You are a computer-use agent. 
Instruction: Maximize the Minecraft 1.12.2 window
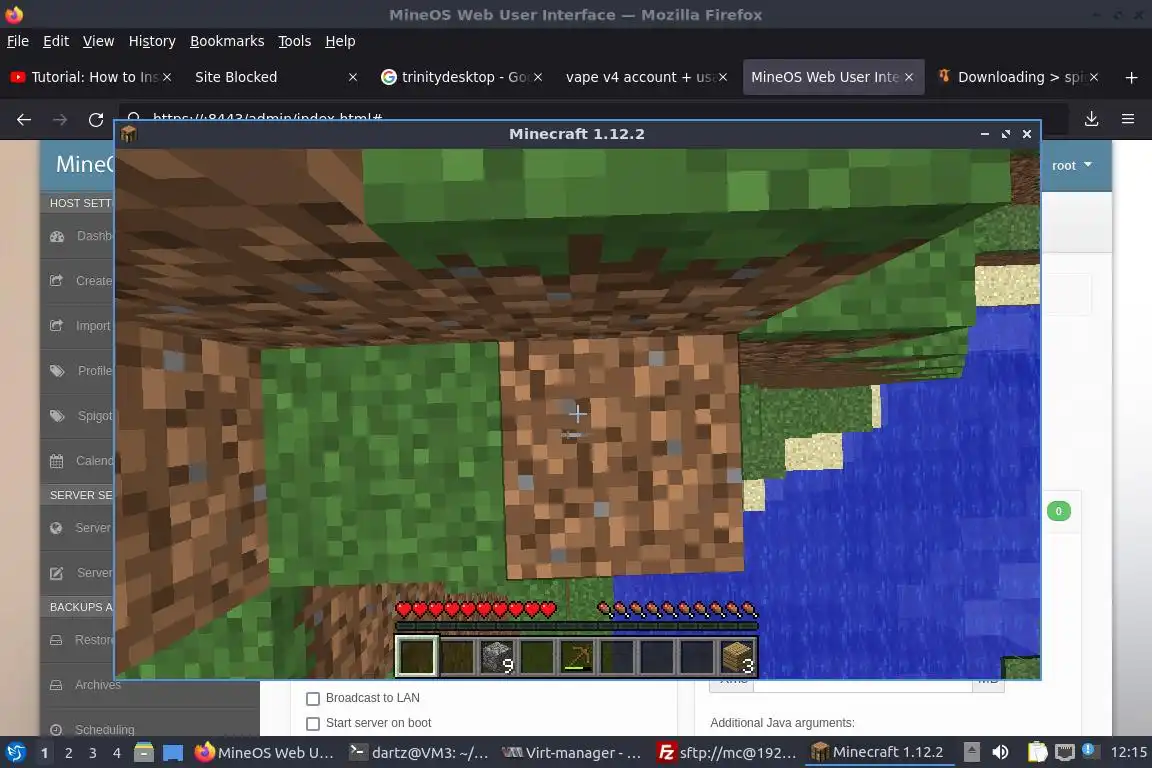(x=1006, y=134)
